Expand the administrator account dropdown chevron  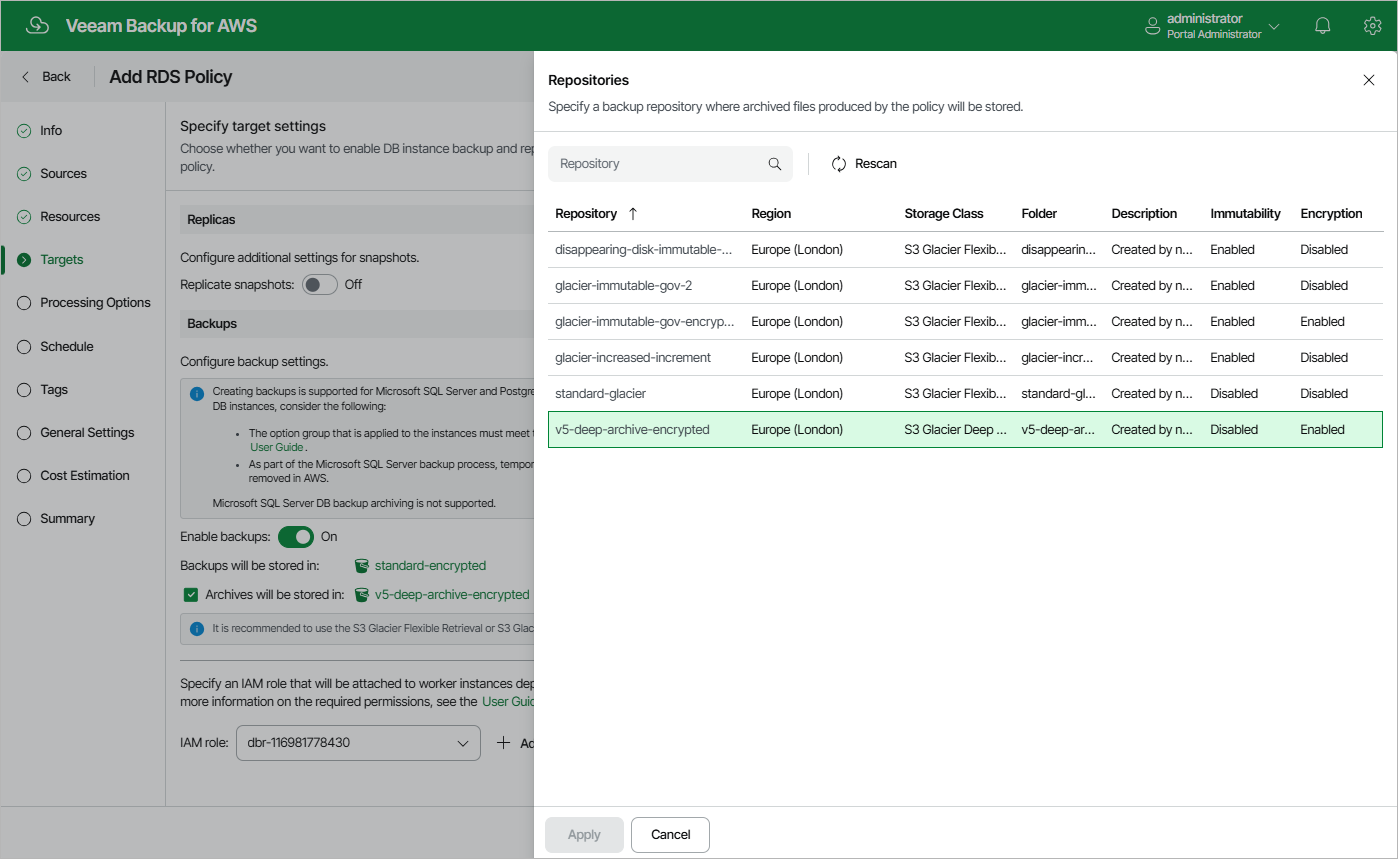pos(1274,27)
